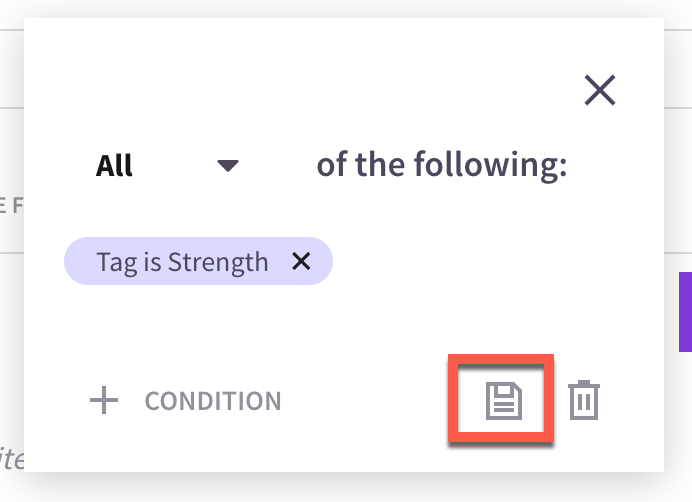692x502 pixels.
Task: Choose the bold All selector text
Action: pos(114,166)
